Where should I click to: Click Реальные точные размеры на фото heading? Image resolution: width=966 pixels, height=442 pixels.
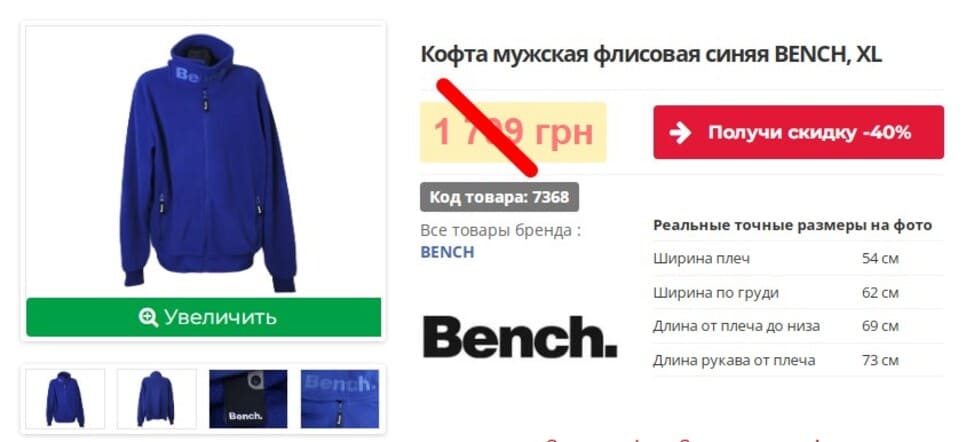point(792,225)
